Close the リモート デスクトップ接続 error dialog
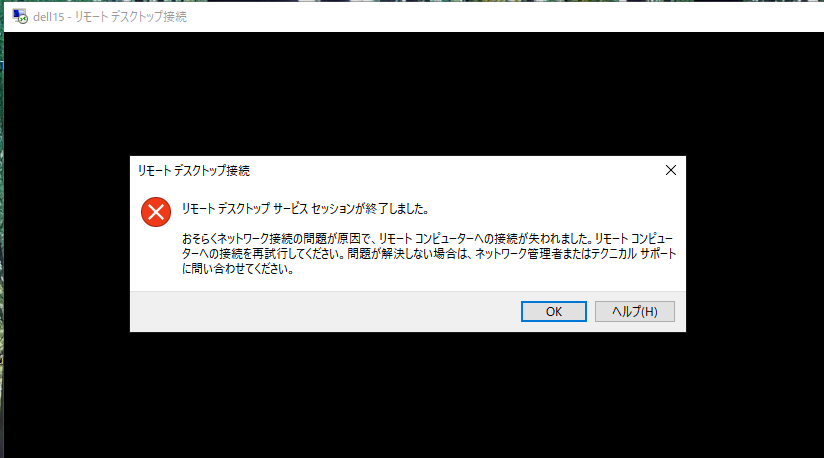This screenshot has height=458, width=824. tap(671, 170)
